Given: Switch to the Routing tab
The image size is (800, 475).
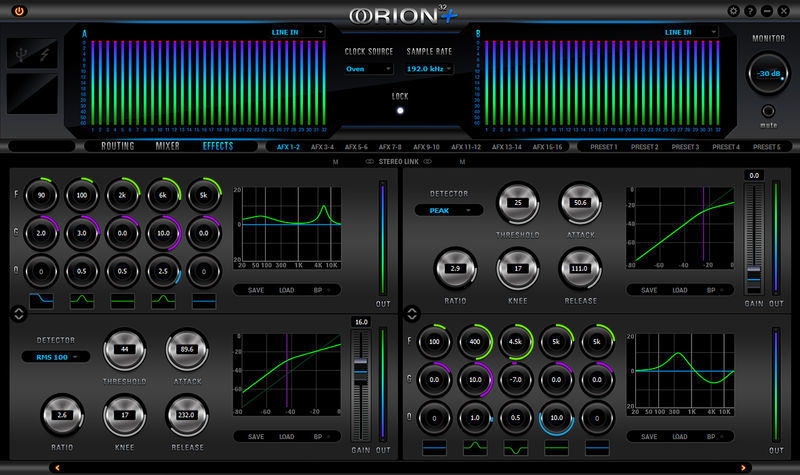Looking at the screenshot, I should tap(118, 146).
